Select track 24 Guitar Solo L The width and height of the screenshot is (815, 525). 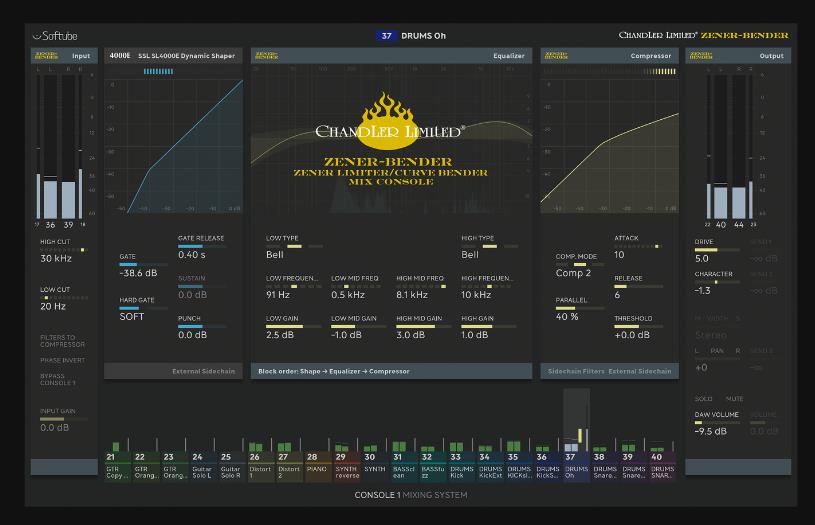pos(202,465)
